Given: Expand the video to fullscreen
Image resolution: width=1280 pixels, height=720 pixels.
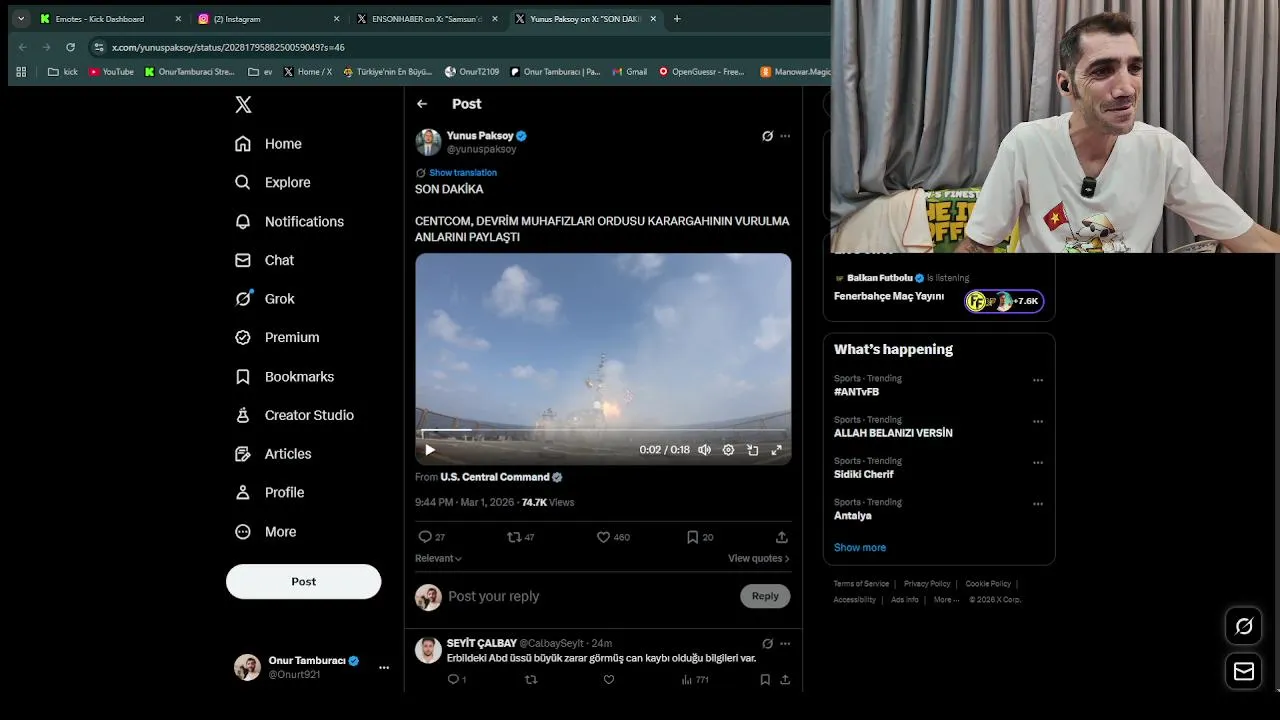Looking at the screenshot, I should (x=776, y=450).
